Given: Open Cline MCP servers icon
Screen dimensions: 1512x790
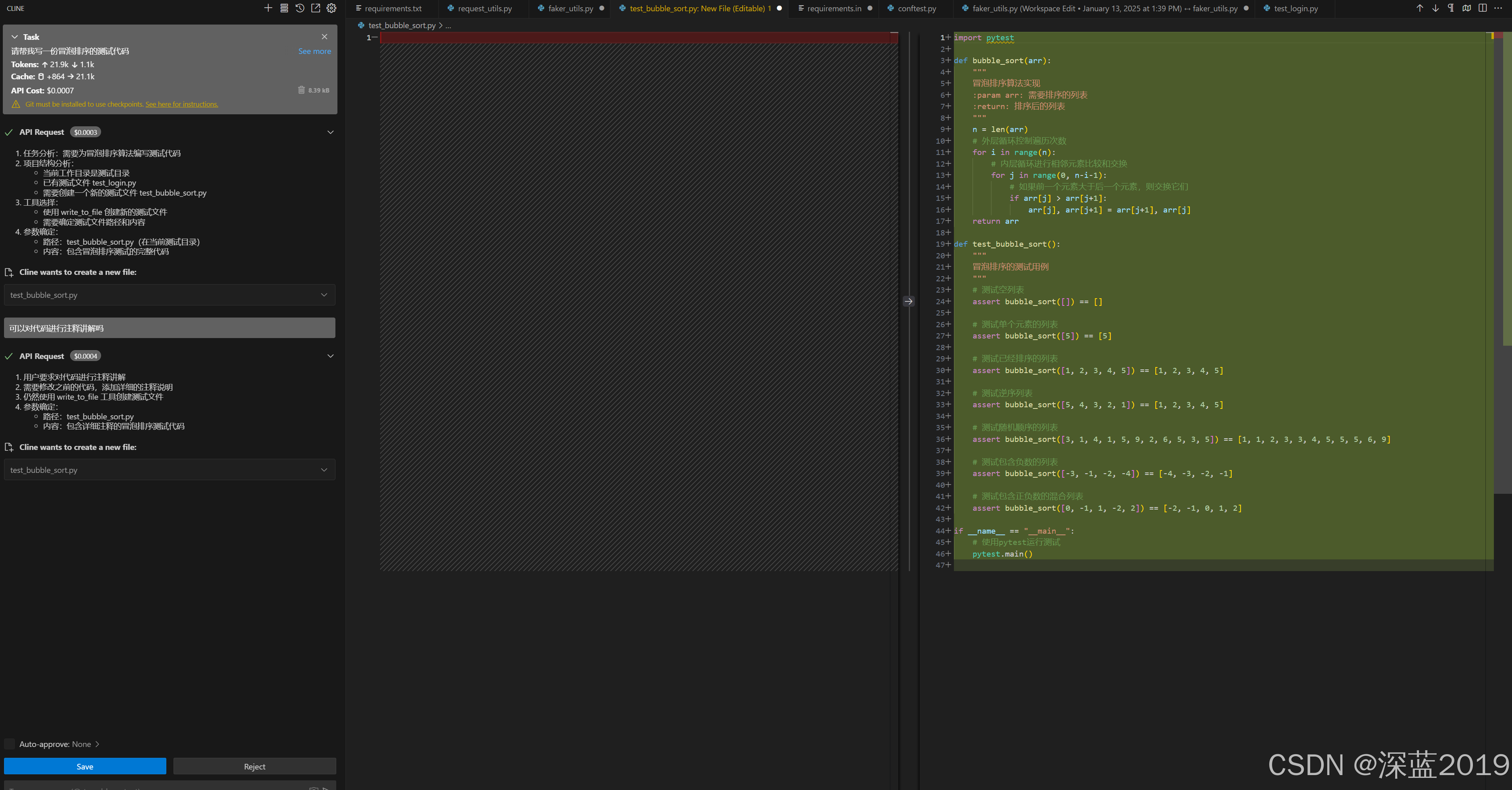Looking at the screenshot, I should [x=284, y=8].
